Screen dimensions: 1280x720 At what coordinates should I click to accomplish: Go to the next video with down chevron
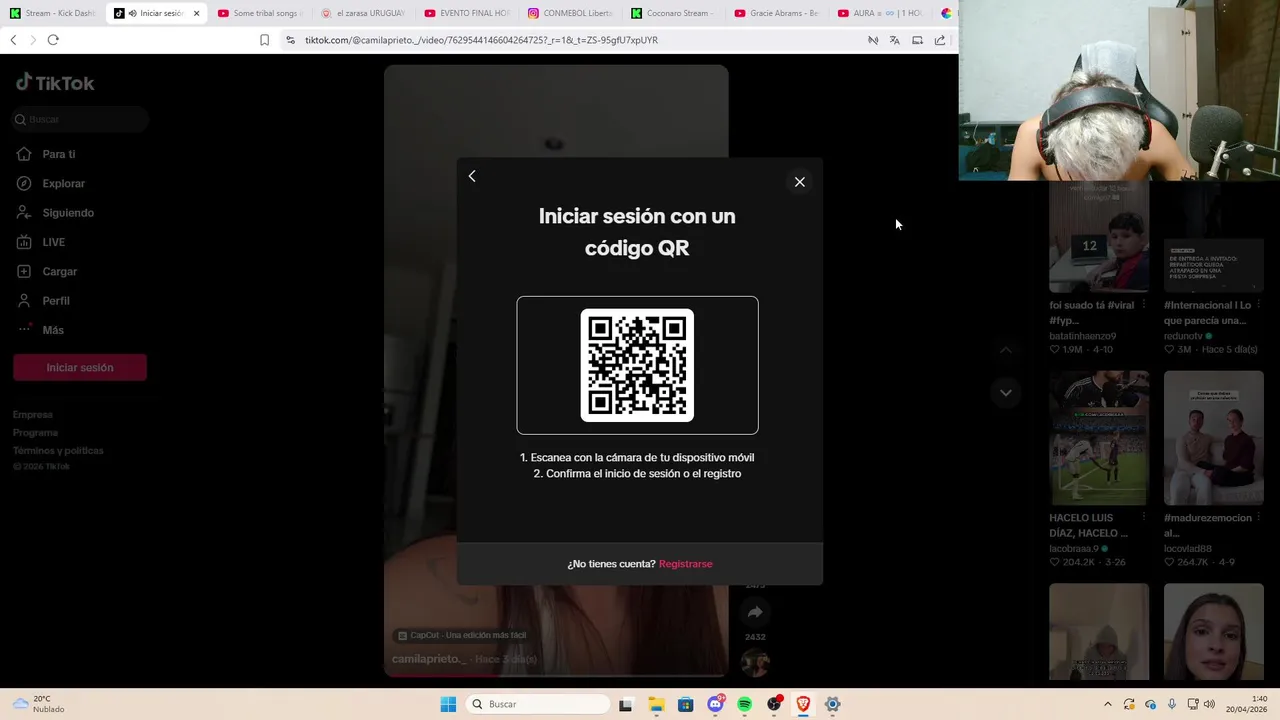tap(1006, 393)
